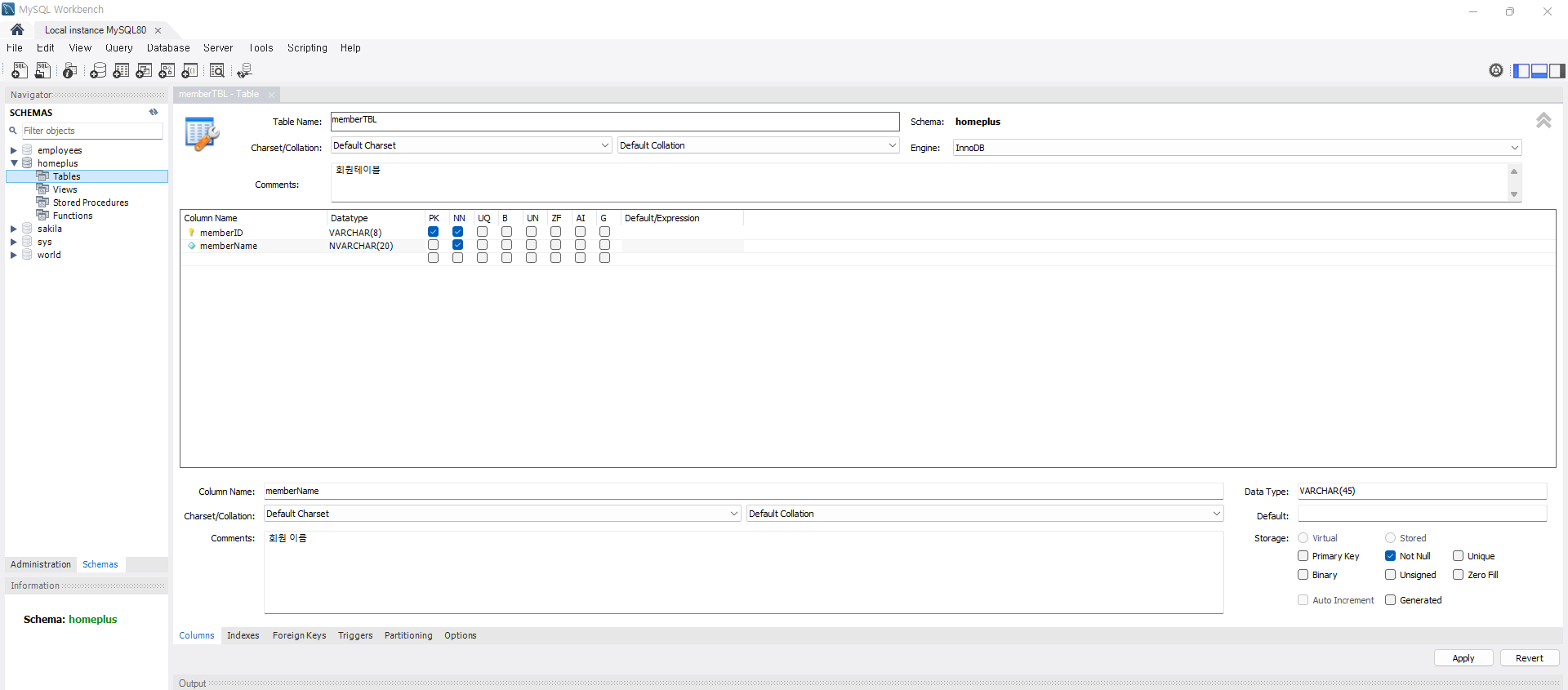Enable UQ checkbox for memberID row
Screen dimensions: 1568x690
coord(483,232)
